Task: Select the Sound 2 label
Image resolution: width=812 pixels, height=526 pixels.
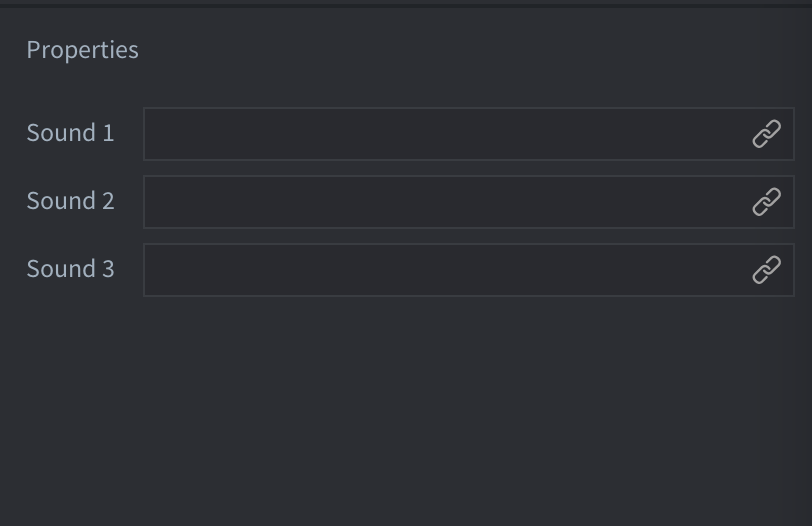Action: click(x=70, y=201)
